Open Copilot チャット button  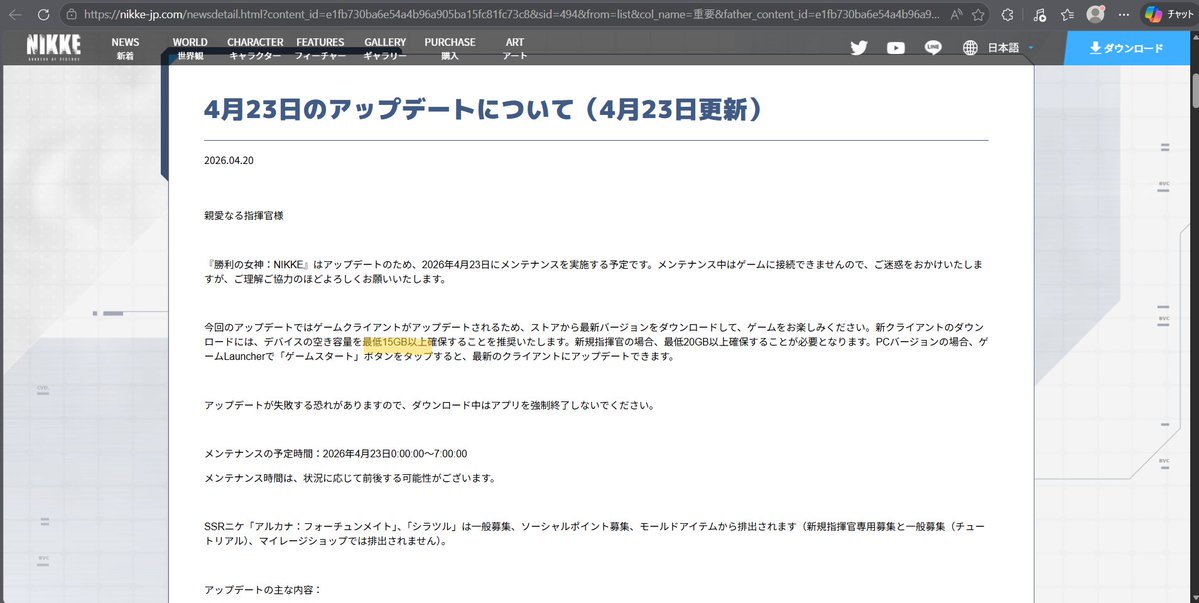pyautogui.click(x=1171, y=15)
